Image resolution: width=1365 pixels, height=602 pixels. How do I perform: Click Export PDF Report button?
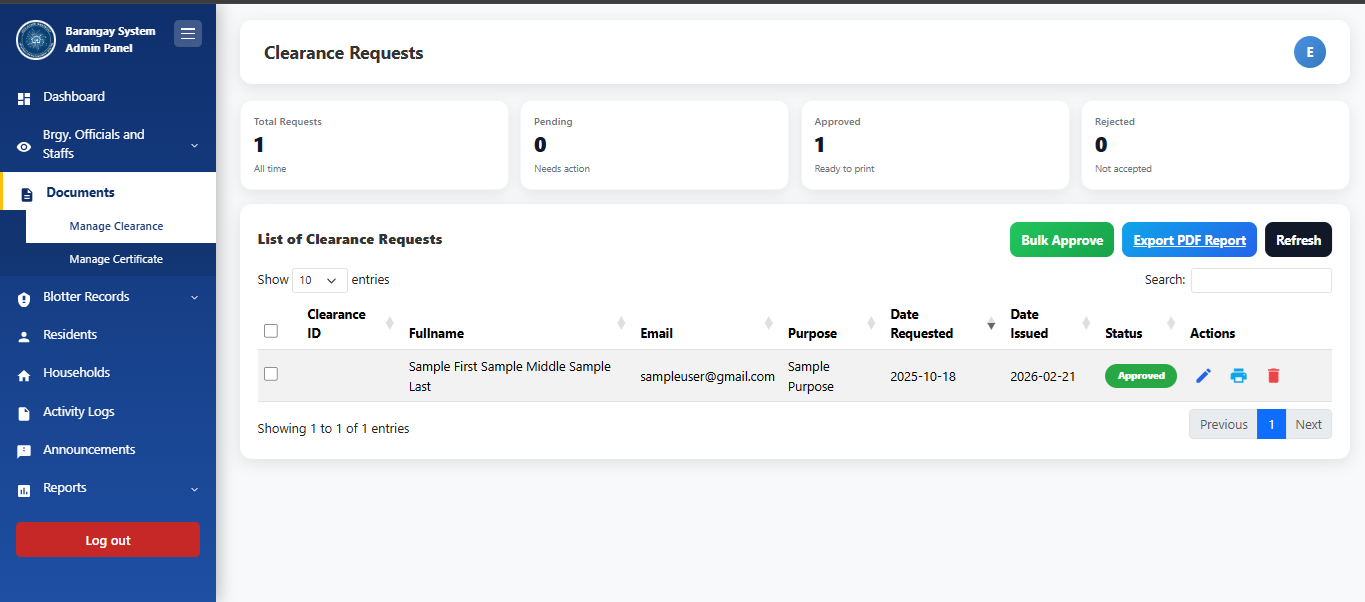[x=1189, y=240]
